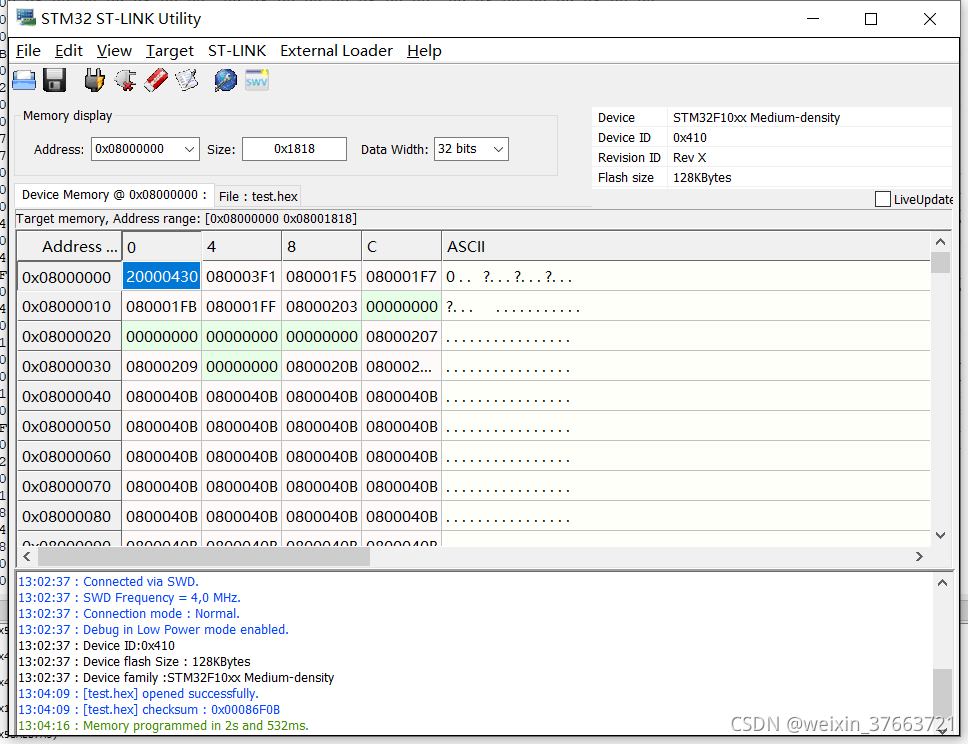The height and width of the screenshot is (744, 968).
Task: Click the Device ID value 0x410
Action: point(690,138)
